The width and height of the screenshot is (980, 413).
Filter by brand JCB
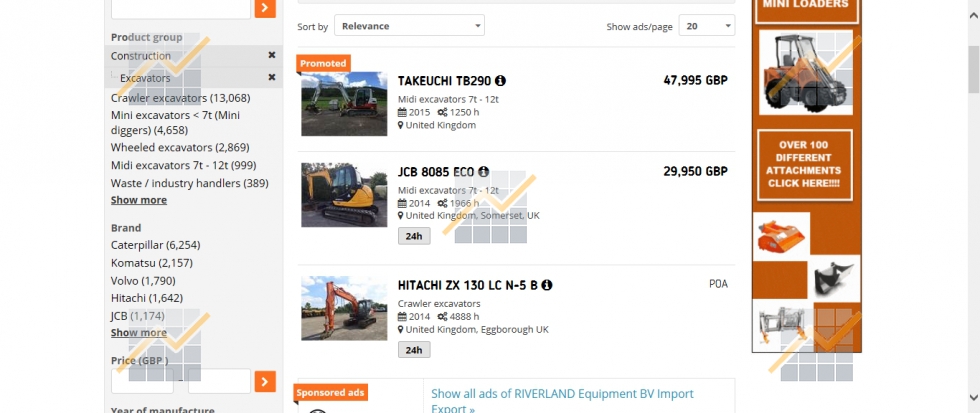point(138,316)
